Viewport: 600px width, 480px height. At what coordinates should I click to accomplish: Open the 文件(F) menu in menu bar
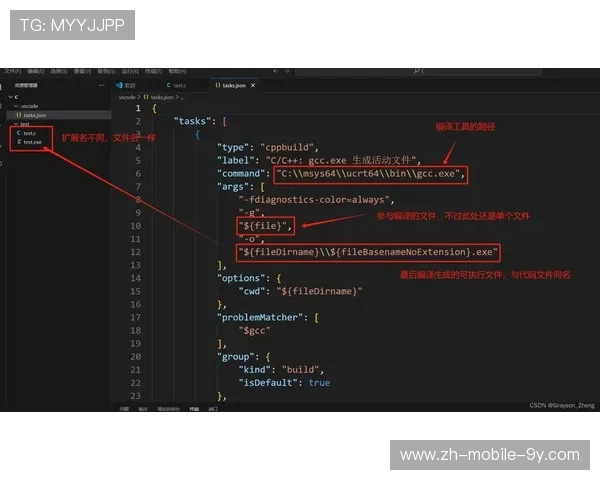coord(11,71)
